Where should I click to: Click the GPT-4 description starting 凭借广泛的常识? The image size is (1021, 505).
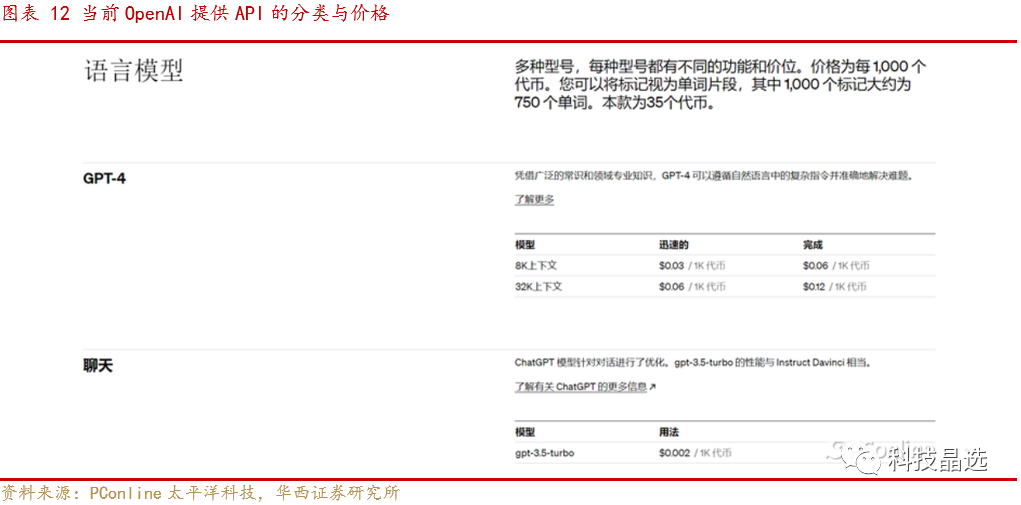click(x=714, y=176)
